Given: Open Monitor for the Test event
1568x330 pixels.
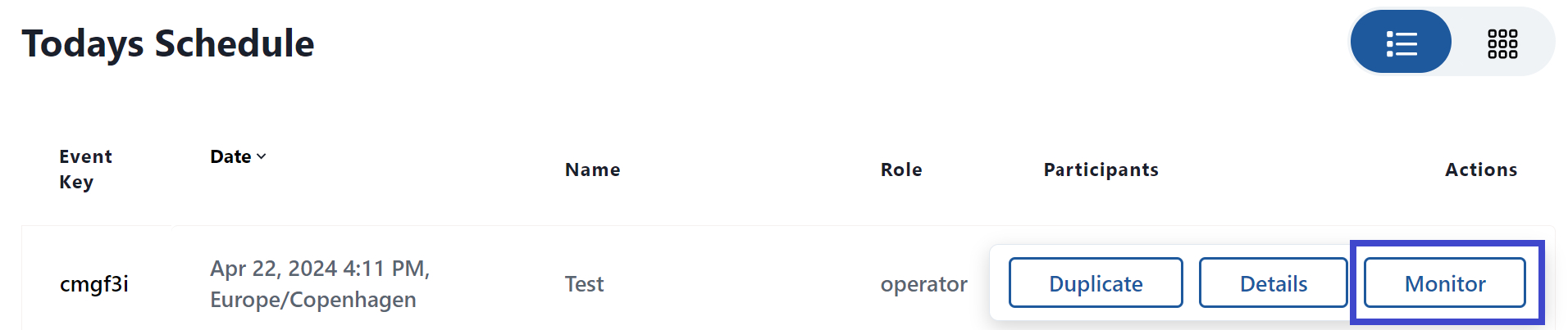Looking at the screenshot, I should [x=1445, y=283].
